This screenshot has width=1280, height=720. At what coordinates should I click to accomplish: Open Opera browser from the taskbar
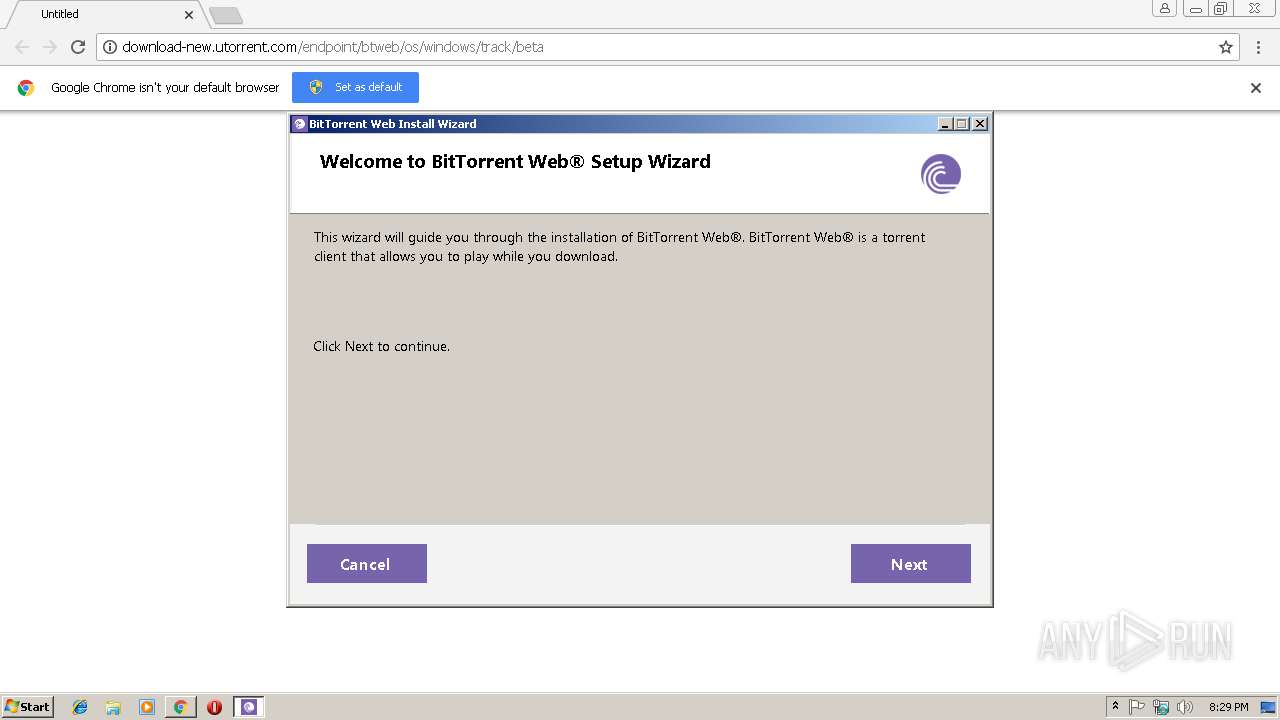(x=214, y=707)
